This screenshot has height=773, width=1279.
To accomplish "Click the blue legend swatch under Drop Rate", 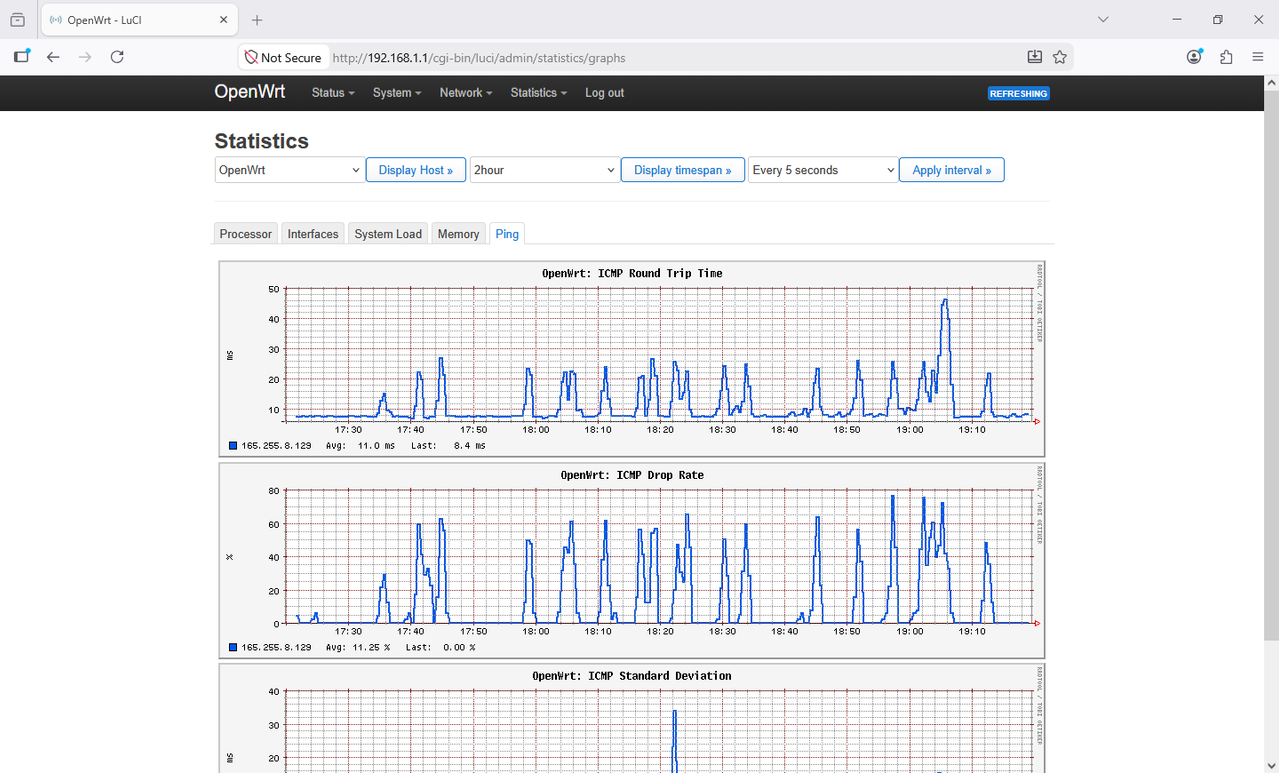I will tap(233, 648).
